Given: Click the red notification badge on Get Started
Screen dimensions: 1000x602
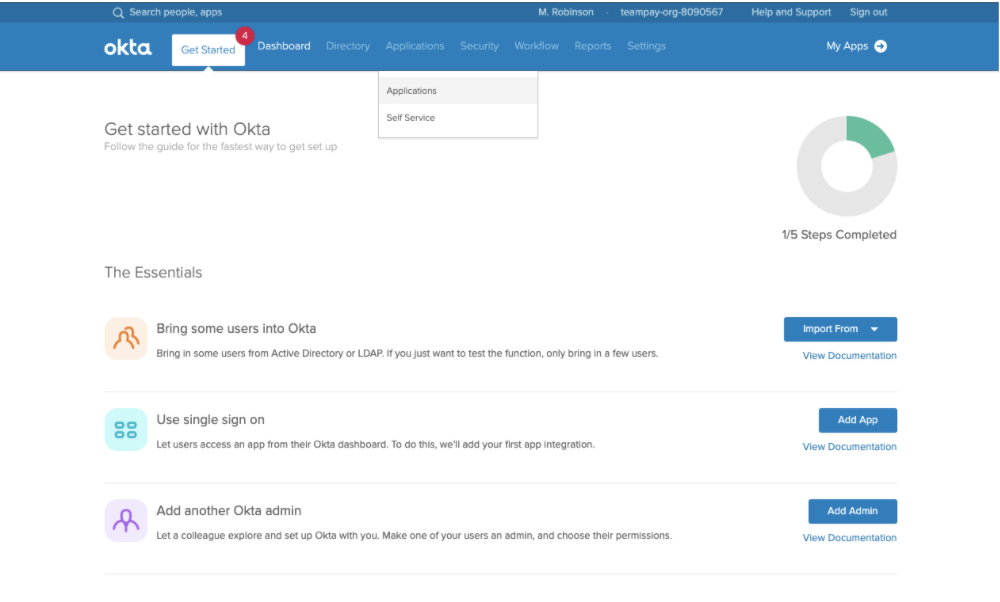Looking at the screenshot, I should [244, 36].
